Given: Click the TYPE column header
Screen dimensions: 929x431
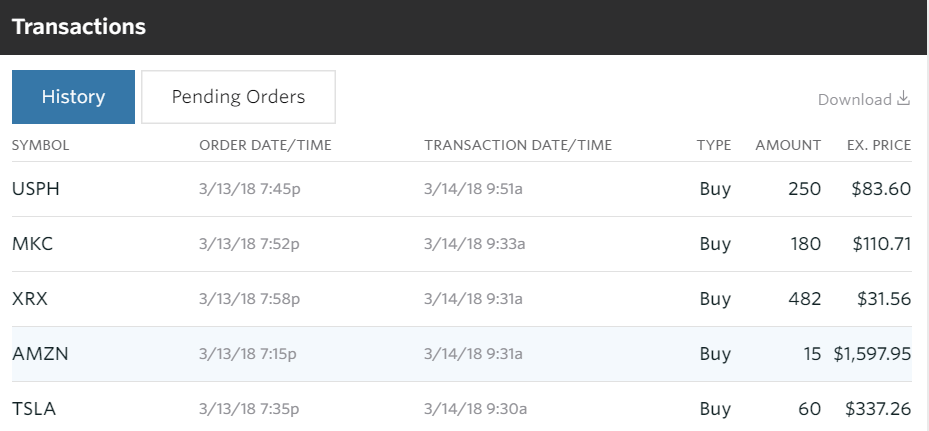Looking at the screenshot, I should (713, 145).
